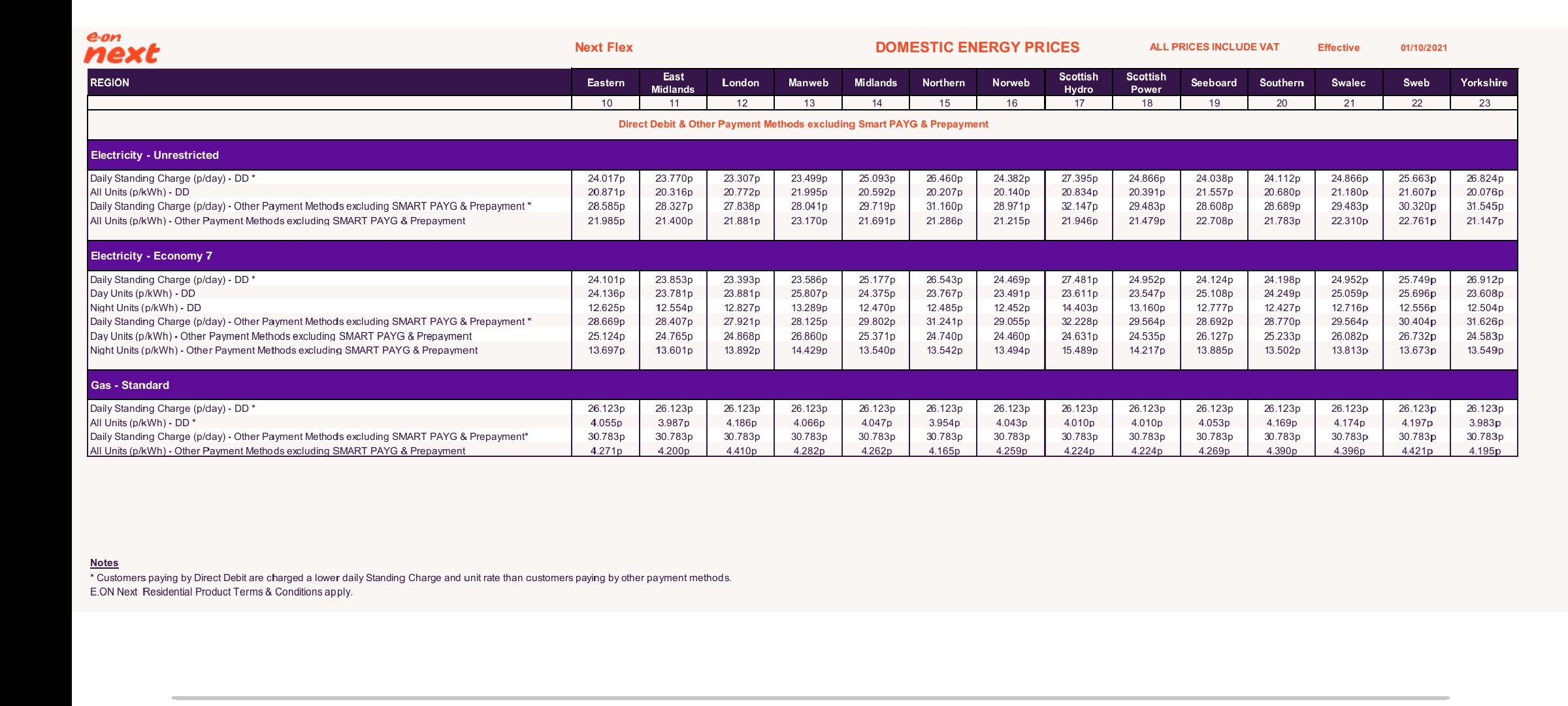
Task: Select the 'East Midlands' column header
Action: pos(673,82)
